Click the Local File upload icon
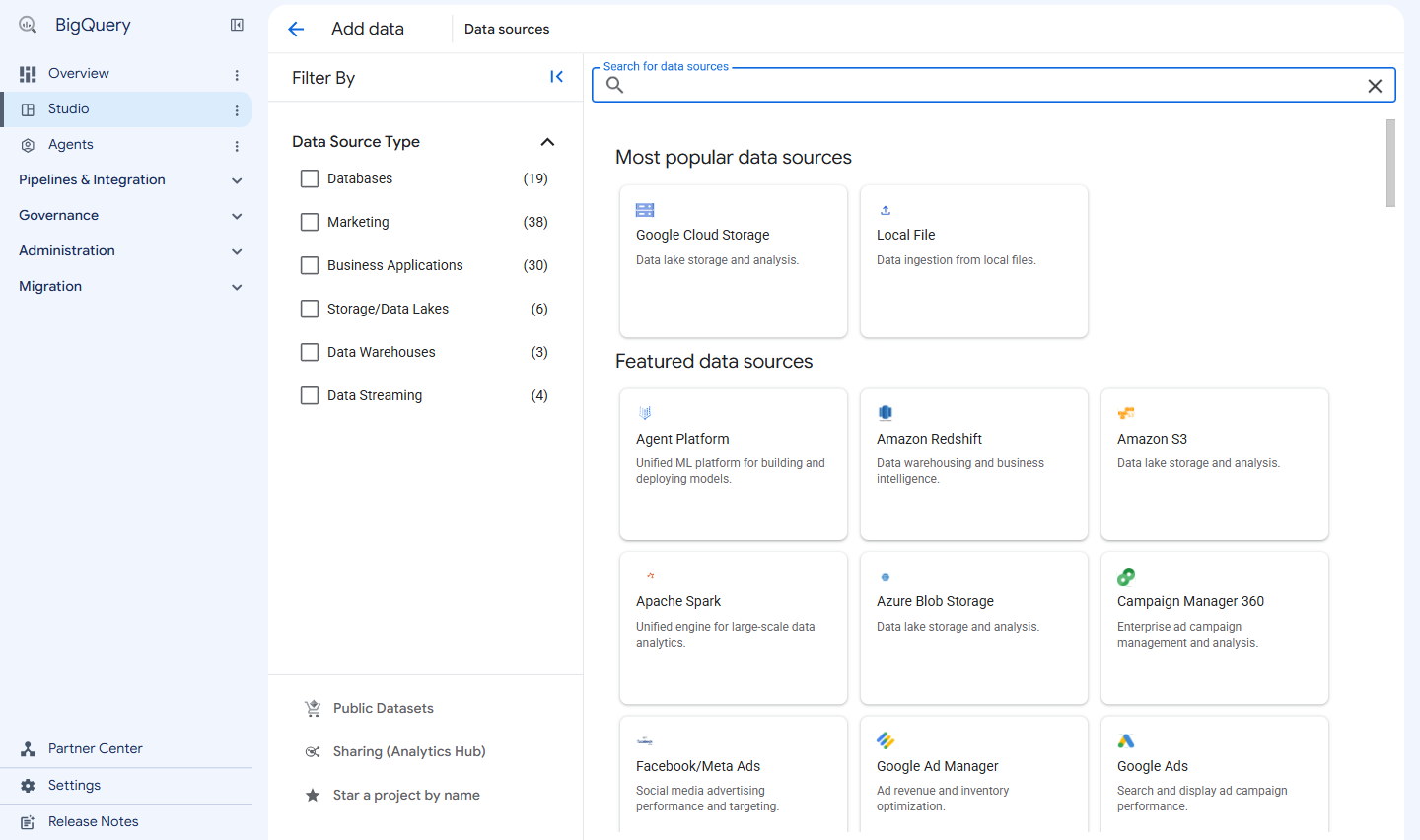 pyautogui.click(x=886, y=210)
